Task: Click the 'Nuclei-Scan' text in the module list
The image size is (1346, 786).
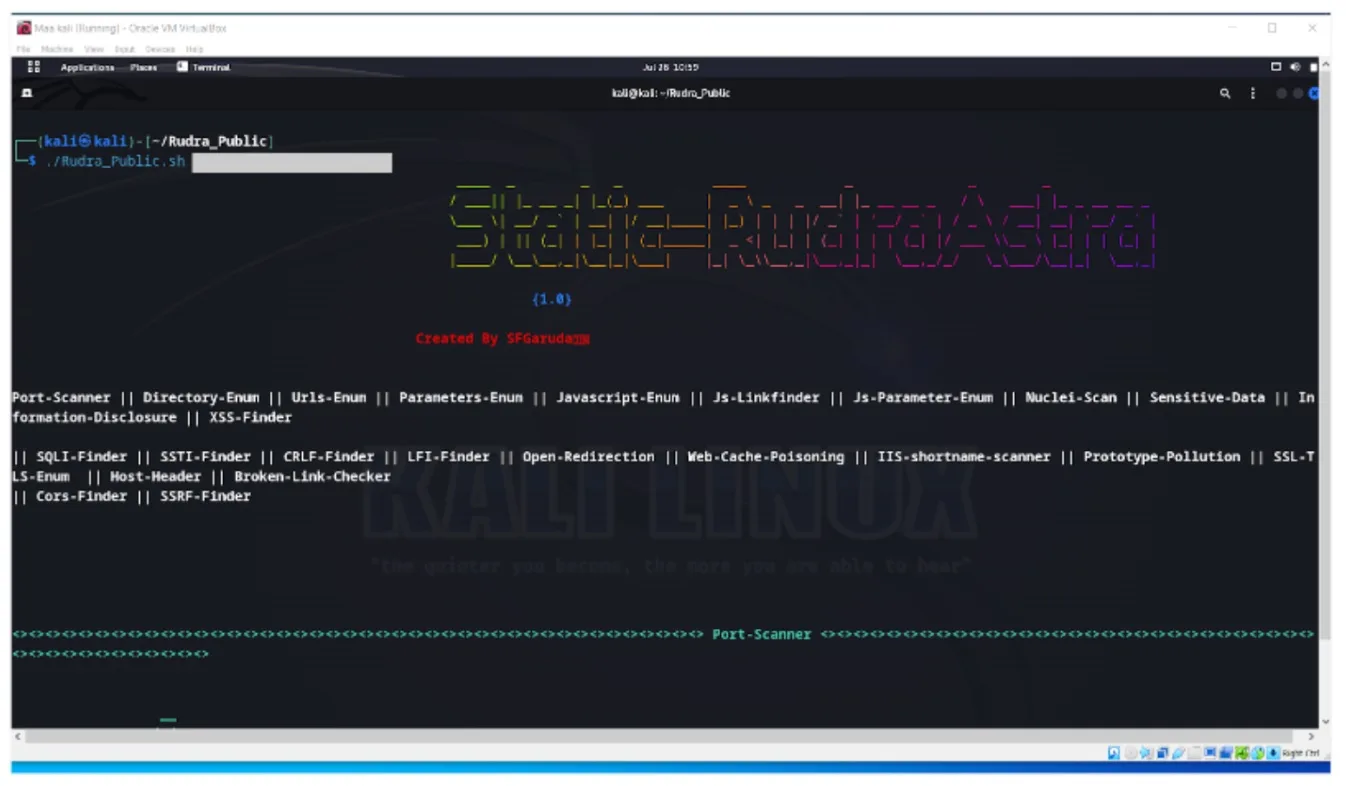Action: tap(1071, 397)
